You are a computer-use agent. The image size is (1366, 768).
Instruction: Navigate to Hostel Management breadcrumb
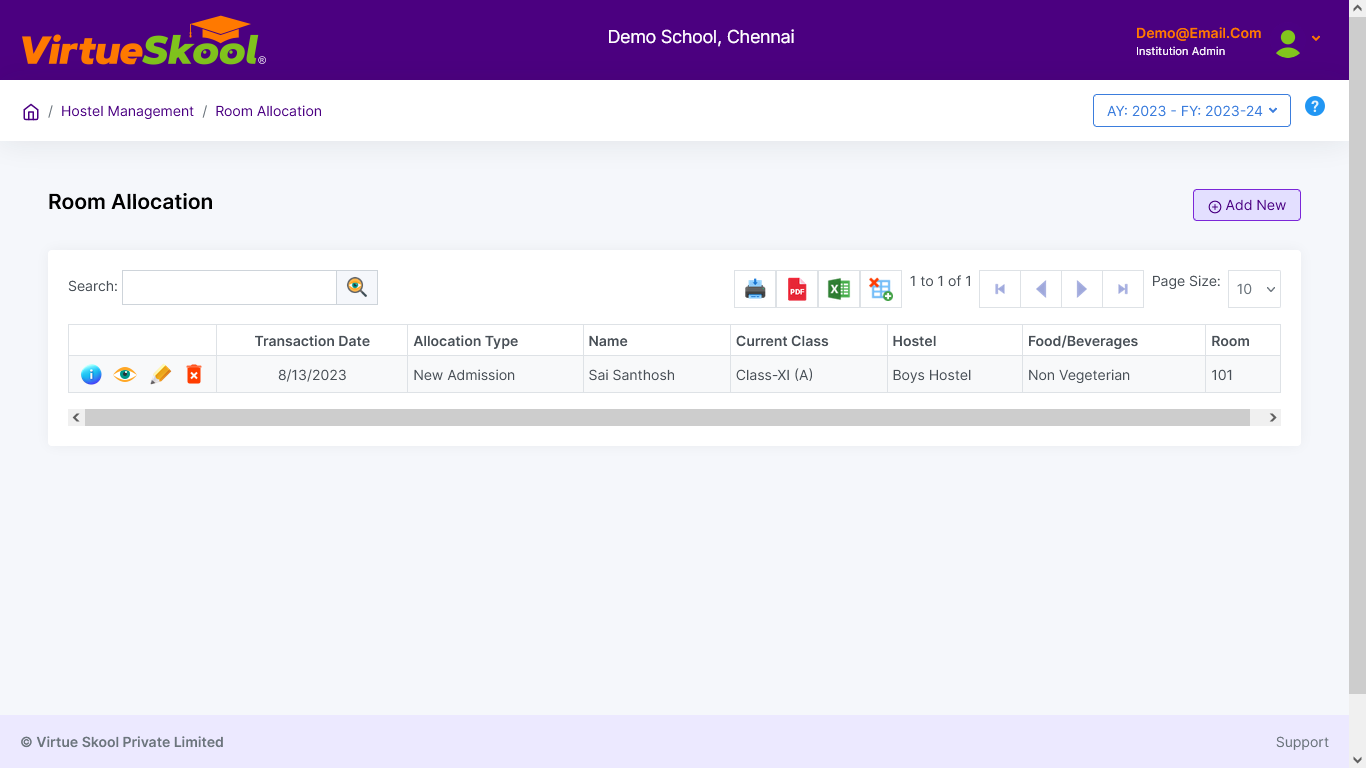point(127,111)
